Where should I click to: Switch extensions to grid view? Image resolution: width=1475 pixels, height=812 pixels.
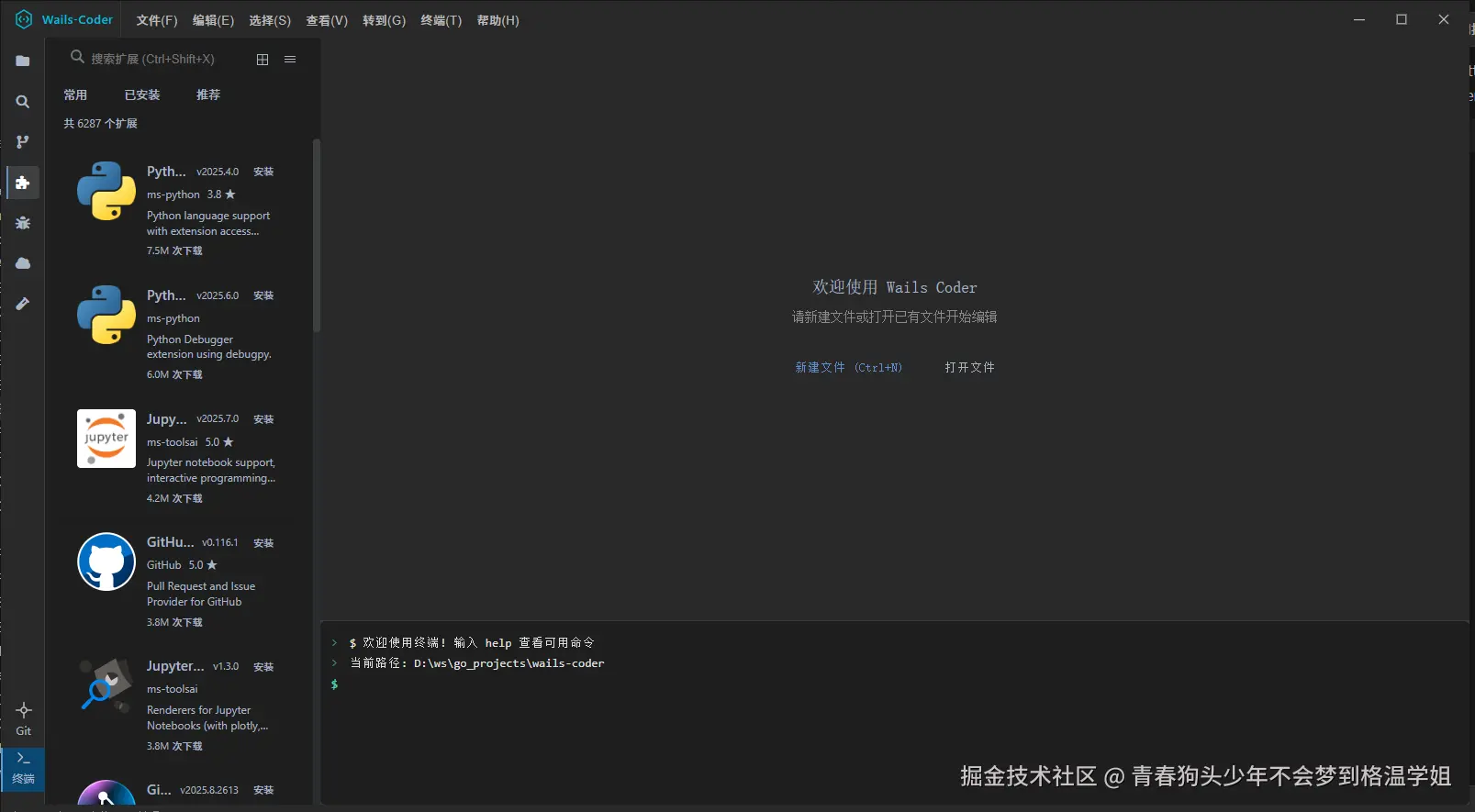[263, 60]
